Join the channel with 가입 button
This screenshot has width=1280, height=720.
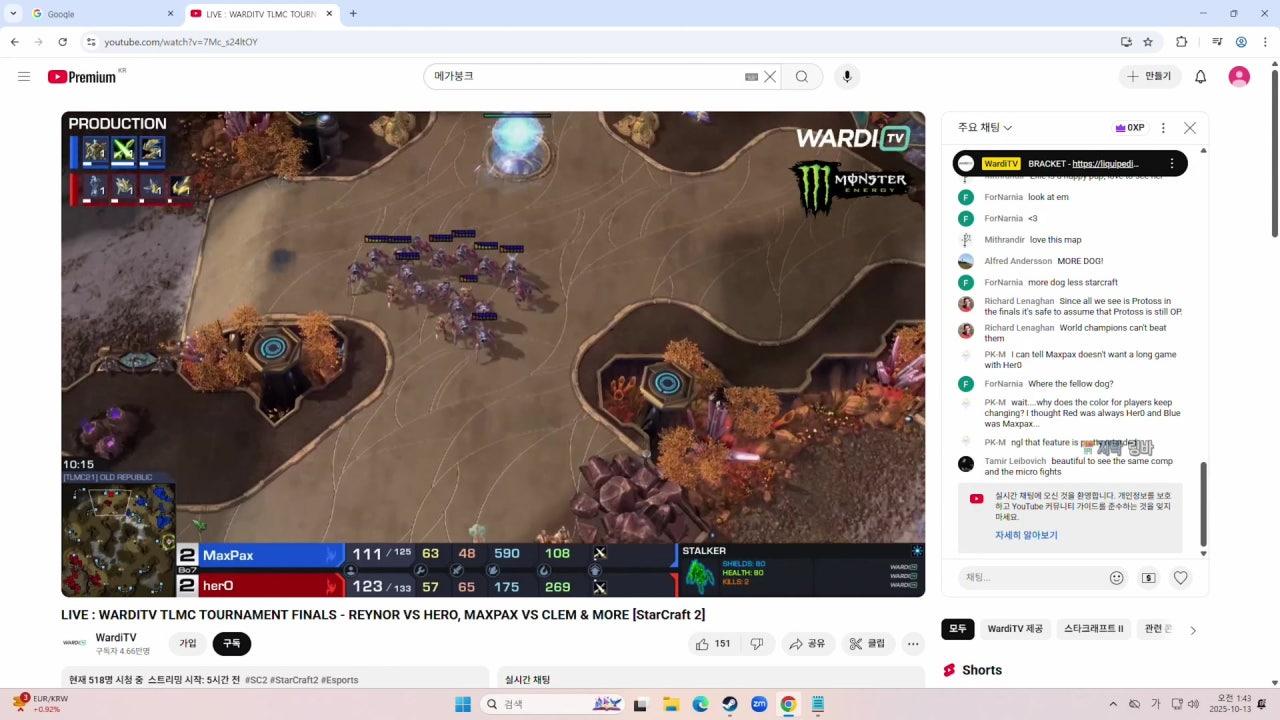click(188, 644)
